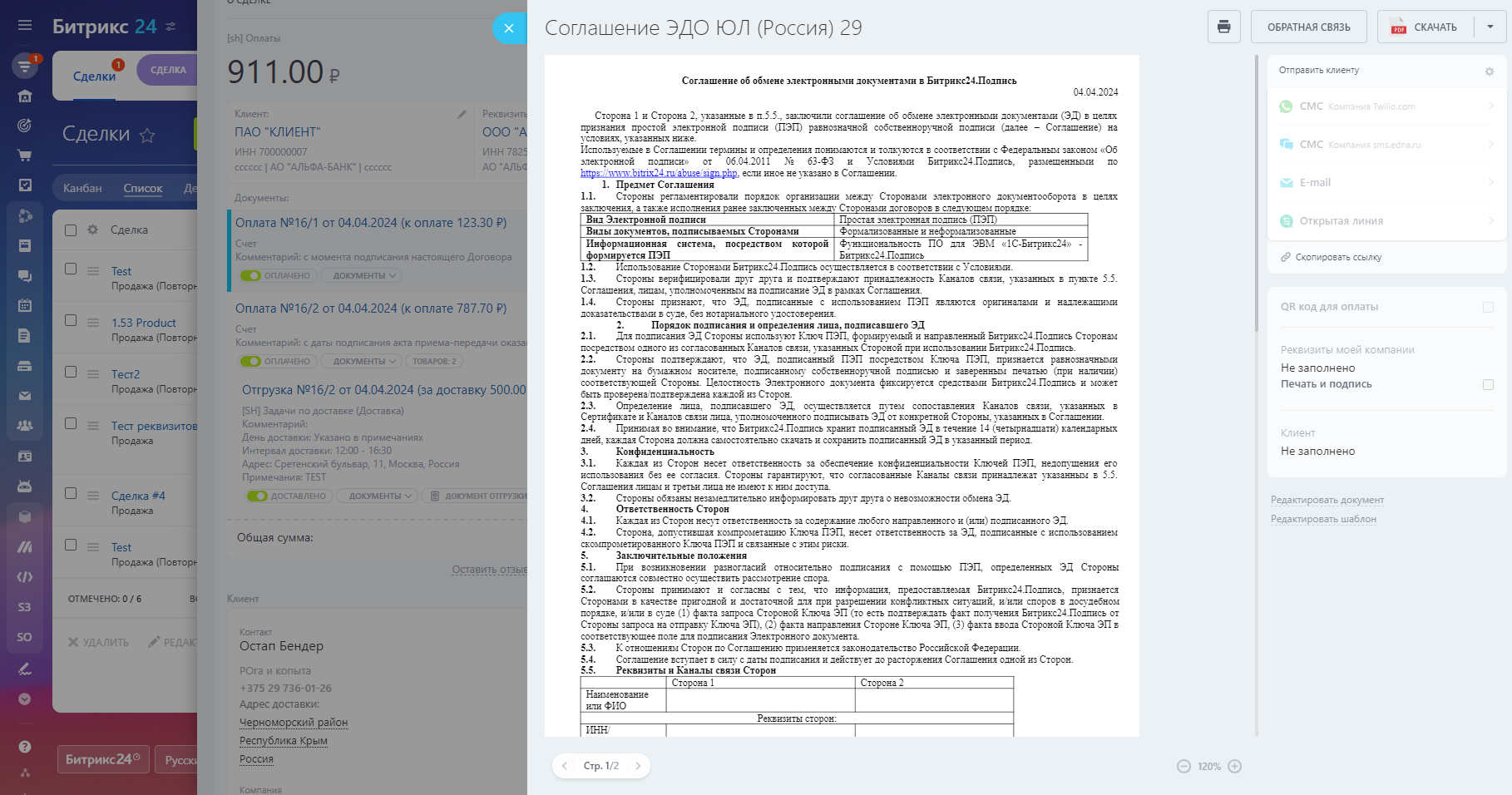Select checkbox for the Сделка #4 deal
Image resolution: width=1512 pixels, height=795 pixels.
click(71, 493)
